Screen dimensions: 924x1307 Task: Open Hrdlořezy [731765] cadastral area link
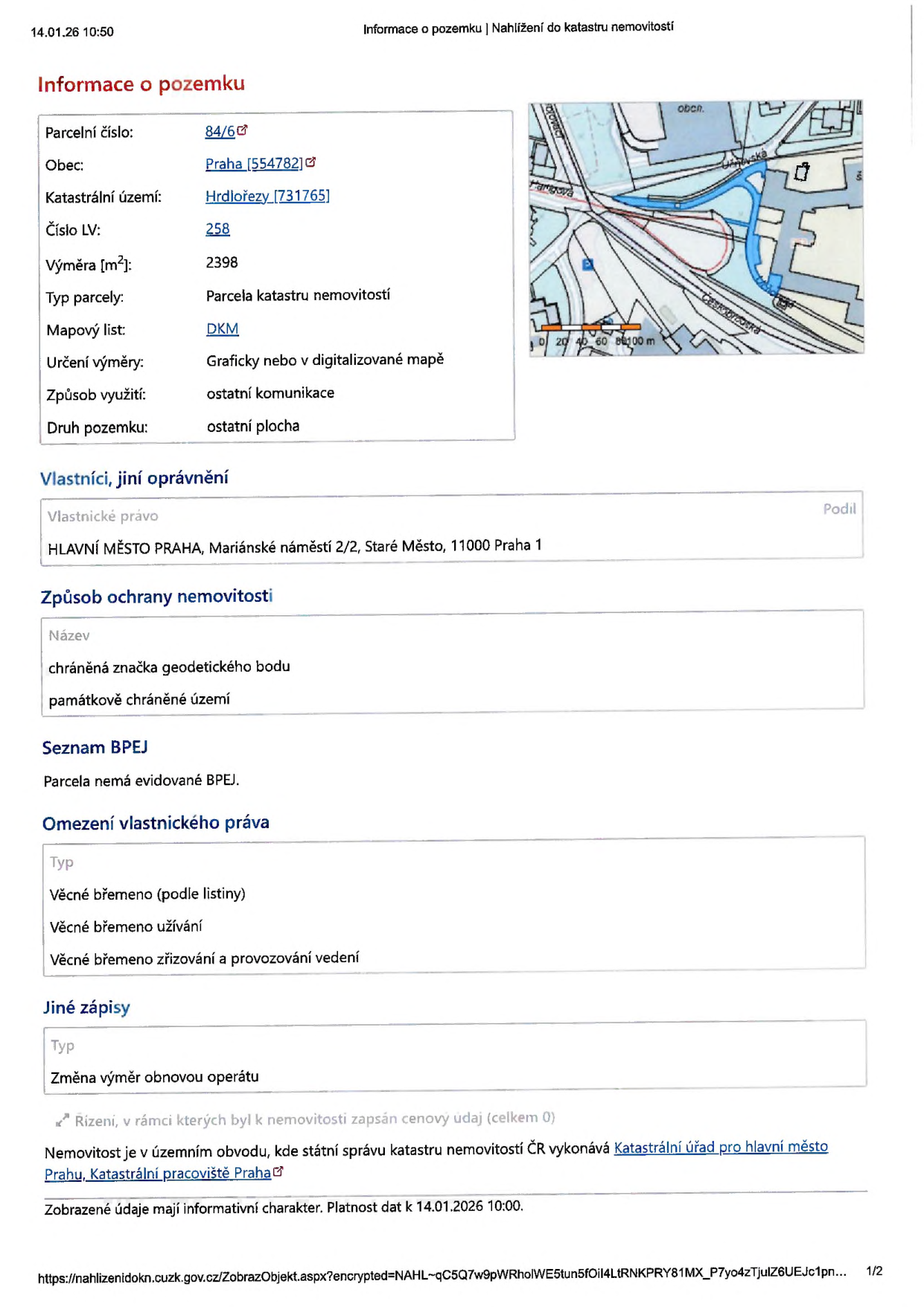pos(267,196)
